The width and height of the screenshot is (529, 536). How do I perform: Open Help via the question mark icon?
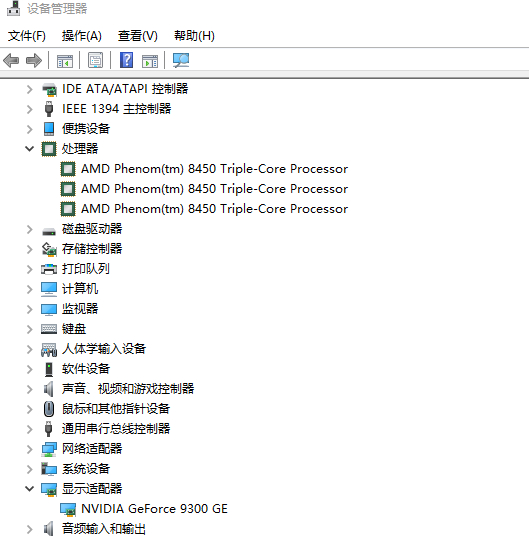126,61
